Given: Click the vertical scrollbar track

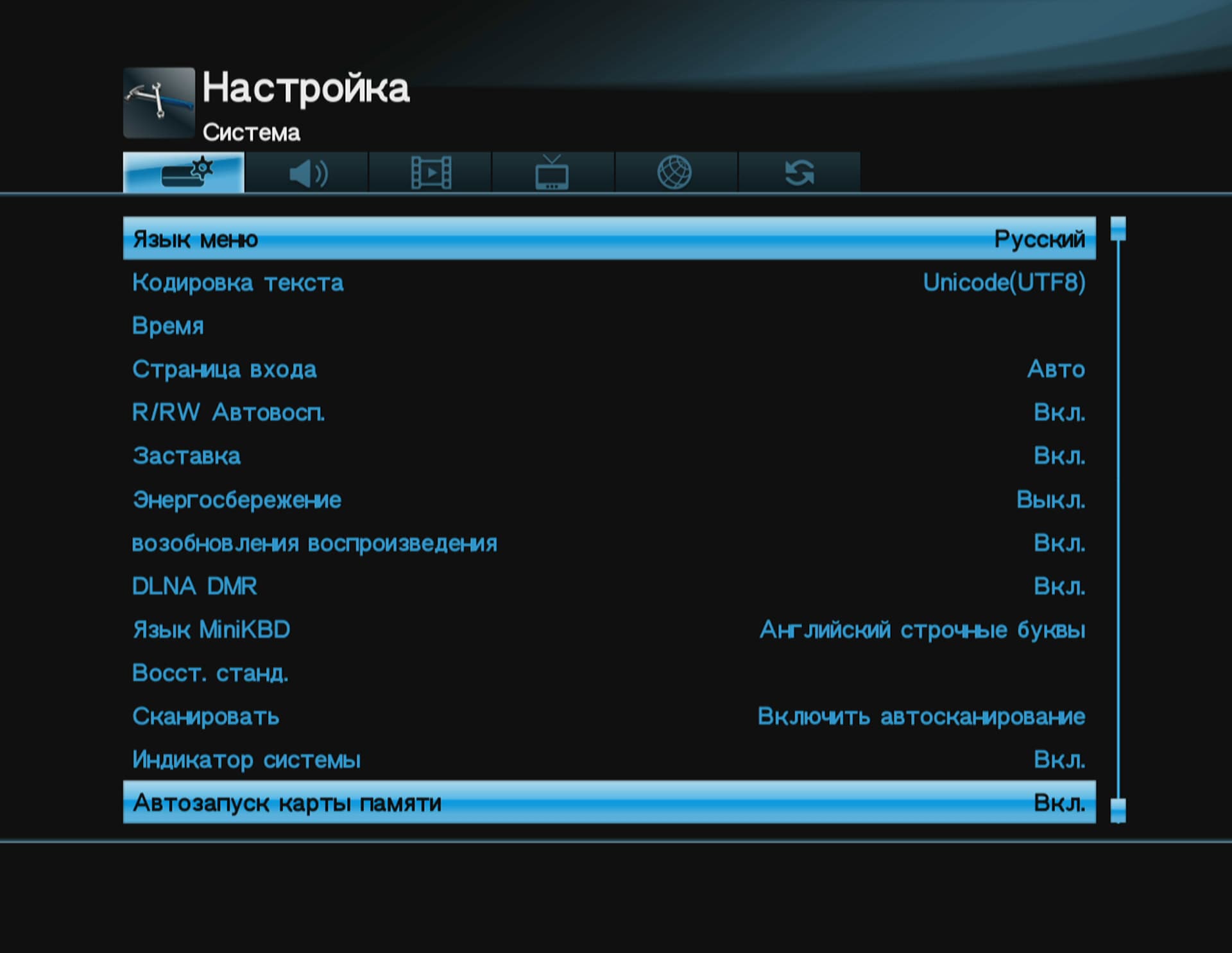Looking at the screenshot, I should [x=1118, y=513].
